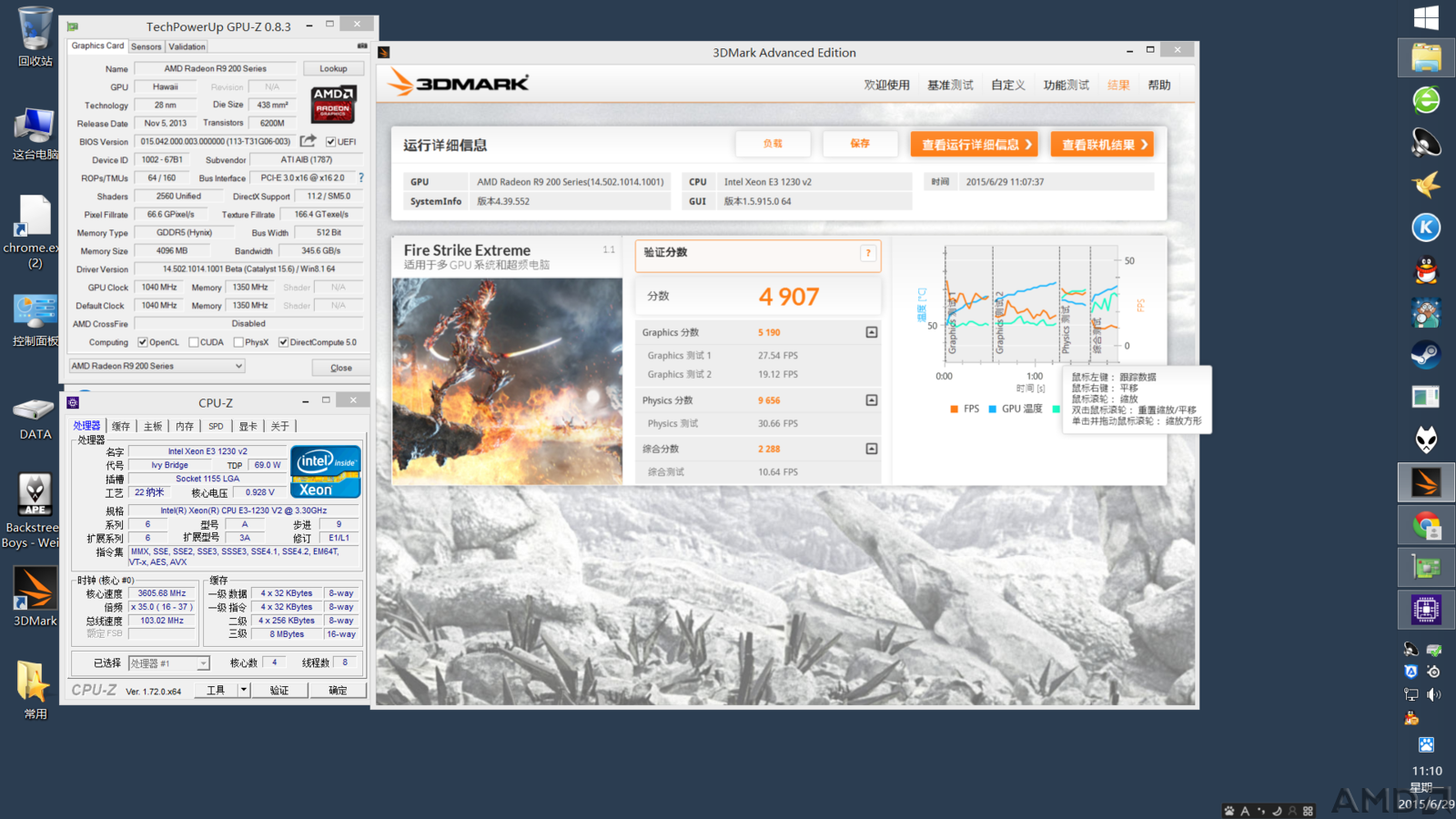This screenshot has height=819, width=1456.
Task: Open the QQ penguin taskbar icon
Action: (1426, 270)
